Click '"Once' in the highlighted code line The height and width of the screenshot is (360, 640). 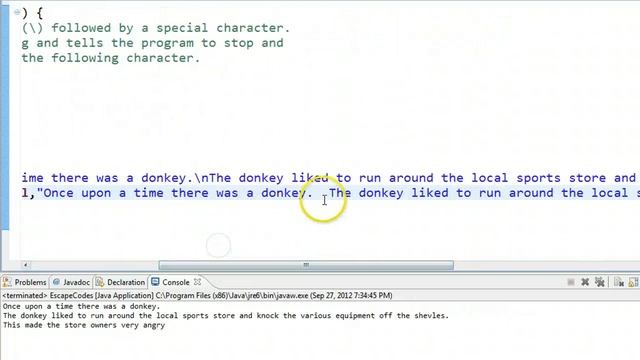click(x=55, y=193)
